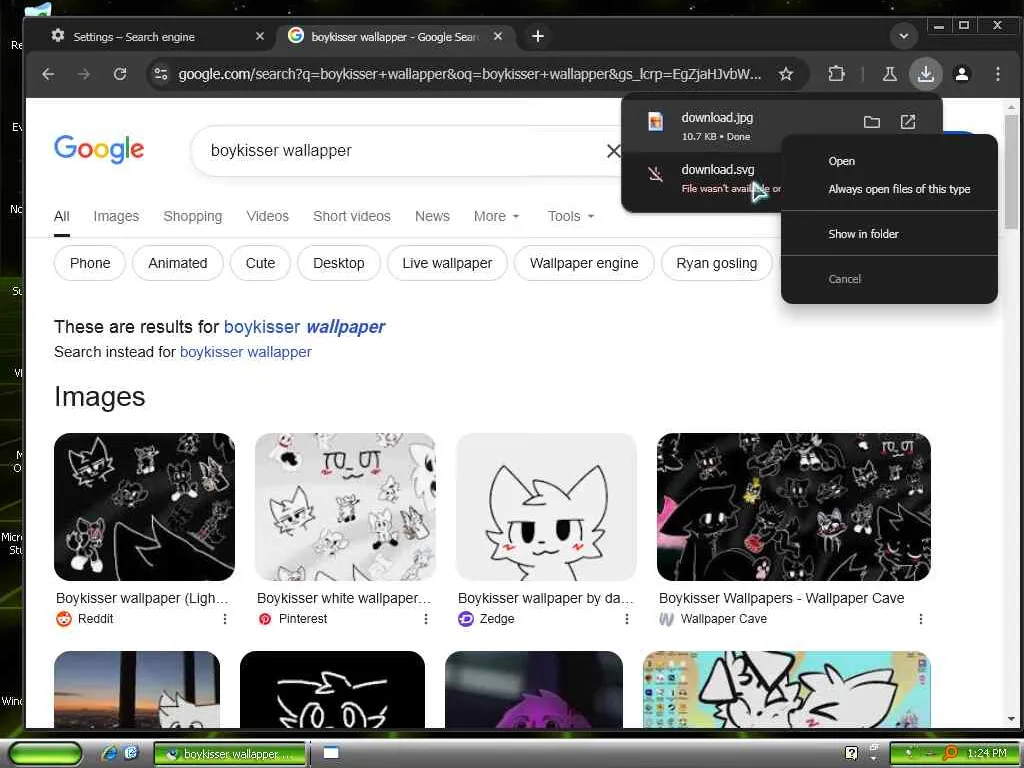
Task: Click the browser back arrow
Action: point(48,74)
